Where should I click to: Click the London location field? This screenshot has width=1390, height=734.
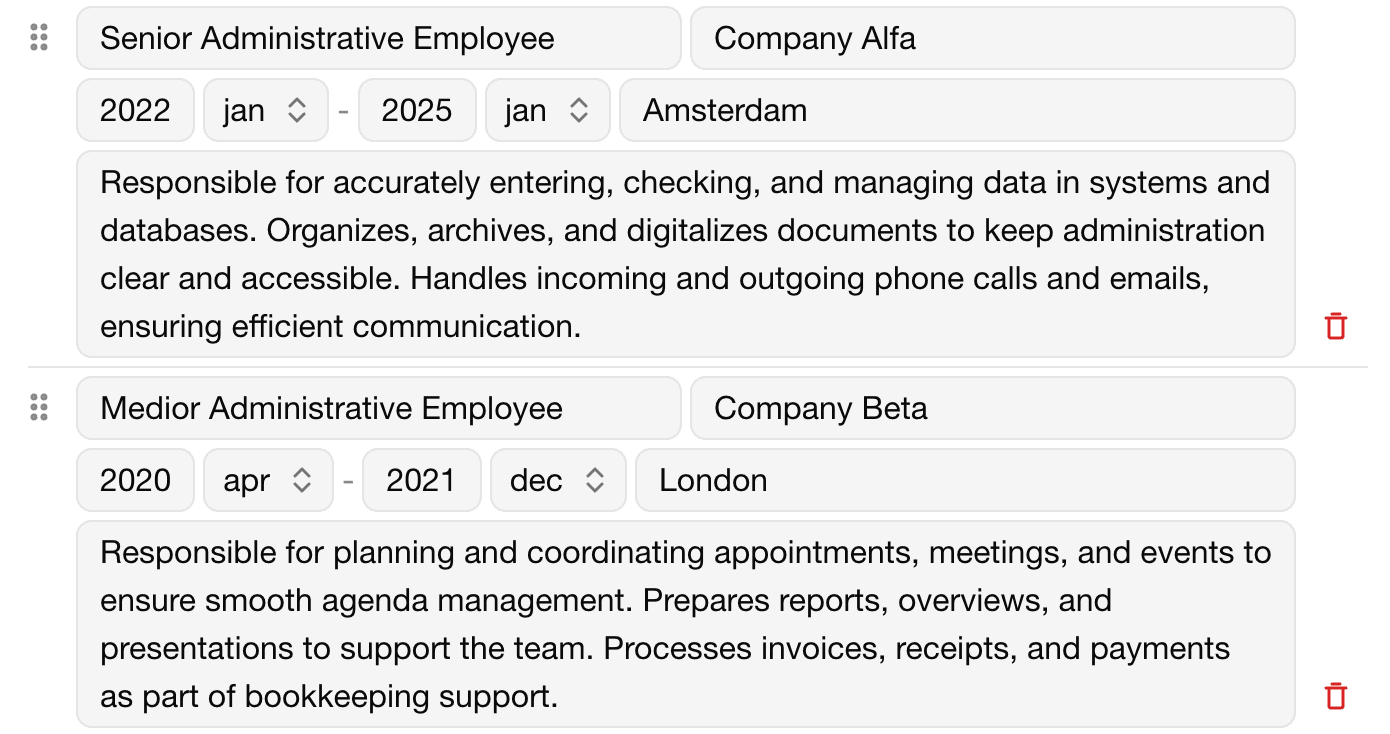click(964, 480)
